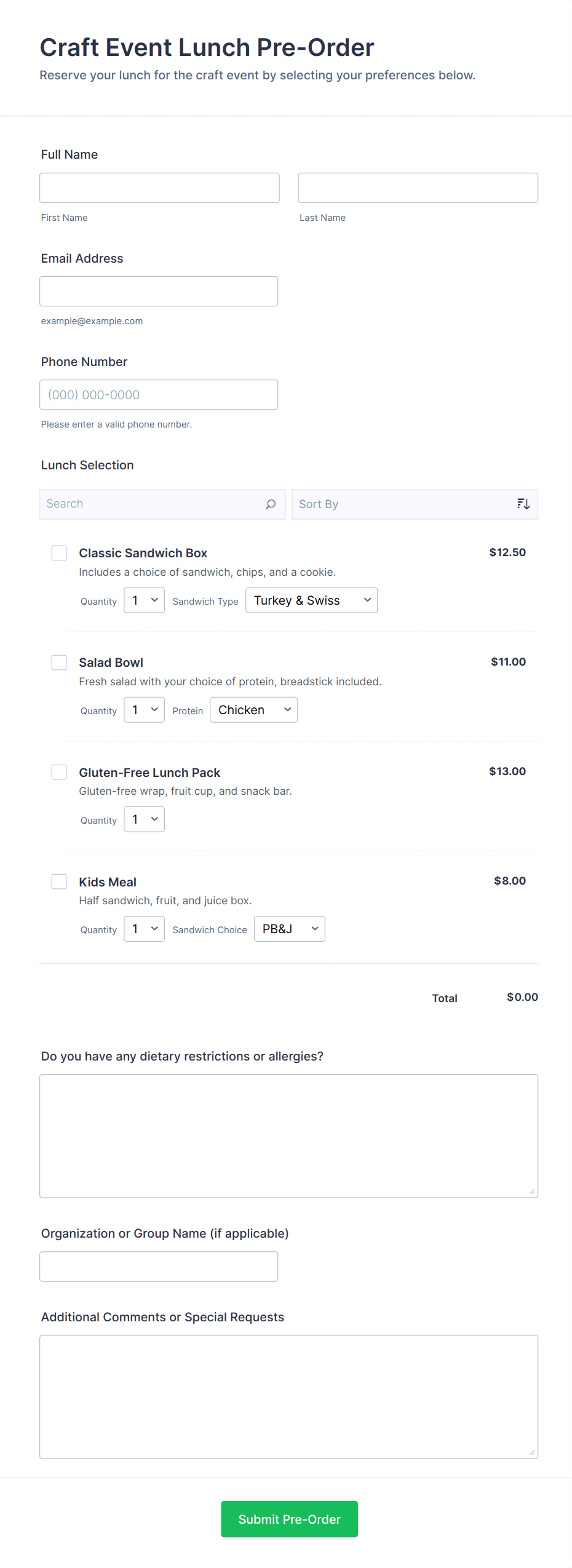
Task: Open the PB&J sandwich choice dropdown
Action: [289, 929]
